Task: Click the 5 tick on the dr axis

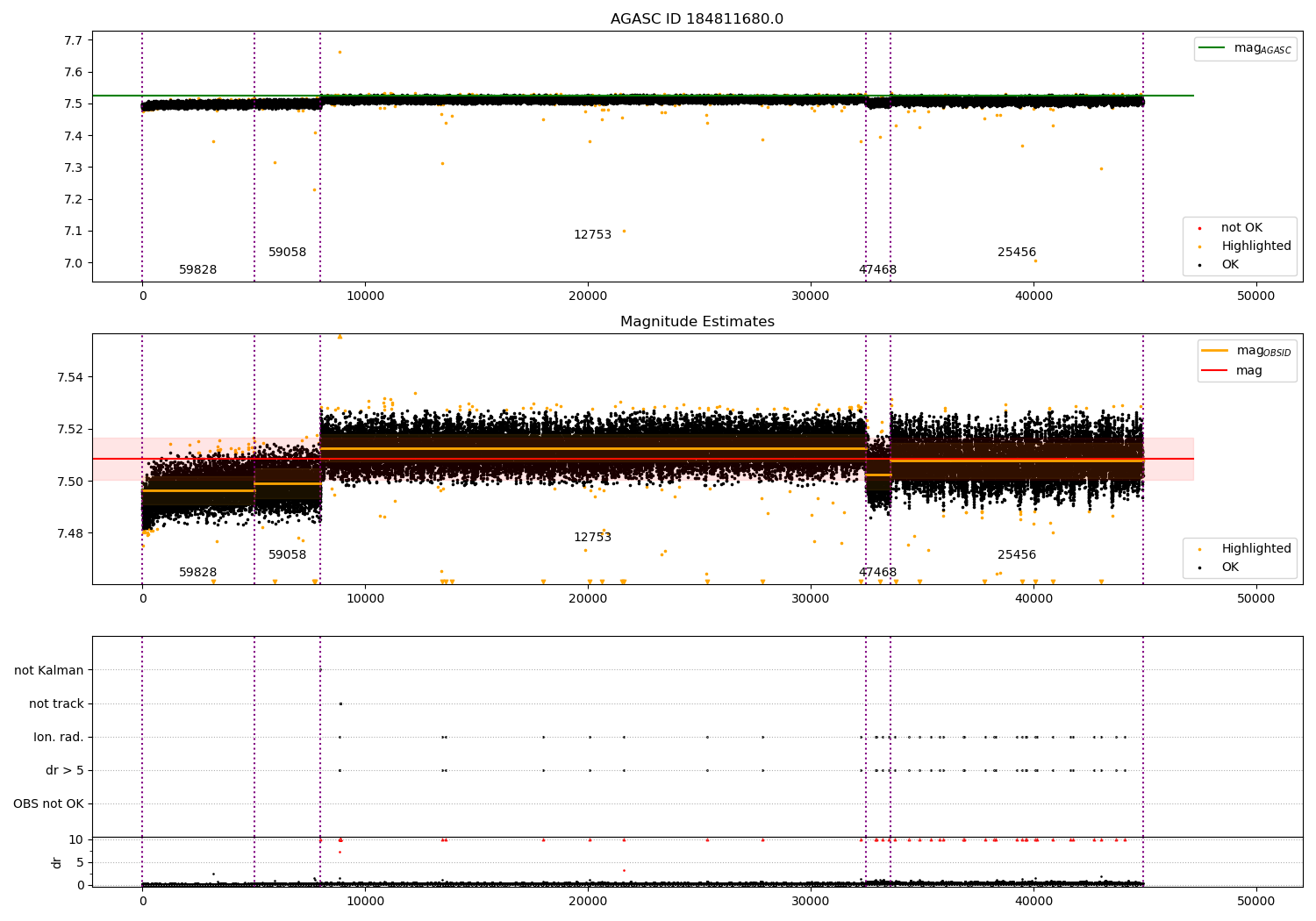Action: [80, 862]
